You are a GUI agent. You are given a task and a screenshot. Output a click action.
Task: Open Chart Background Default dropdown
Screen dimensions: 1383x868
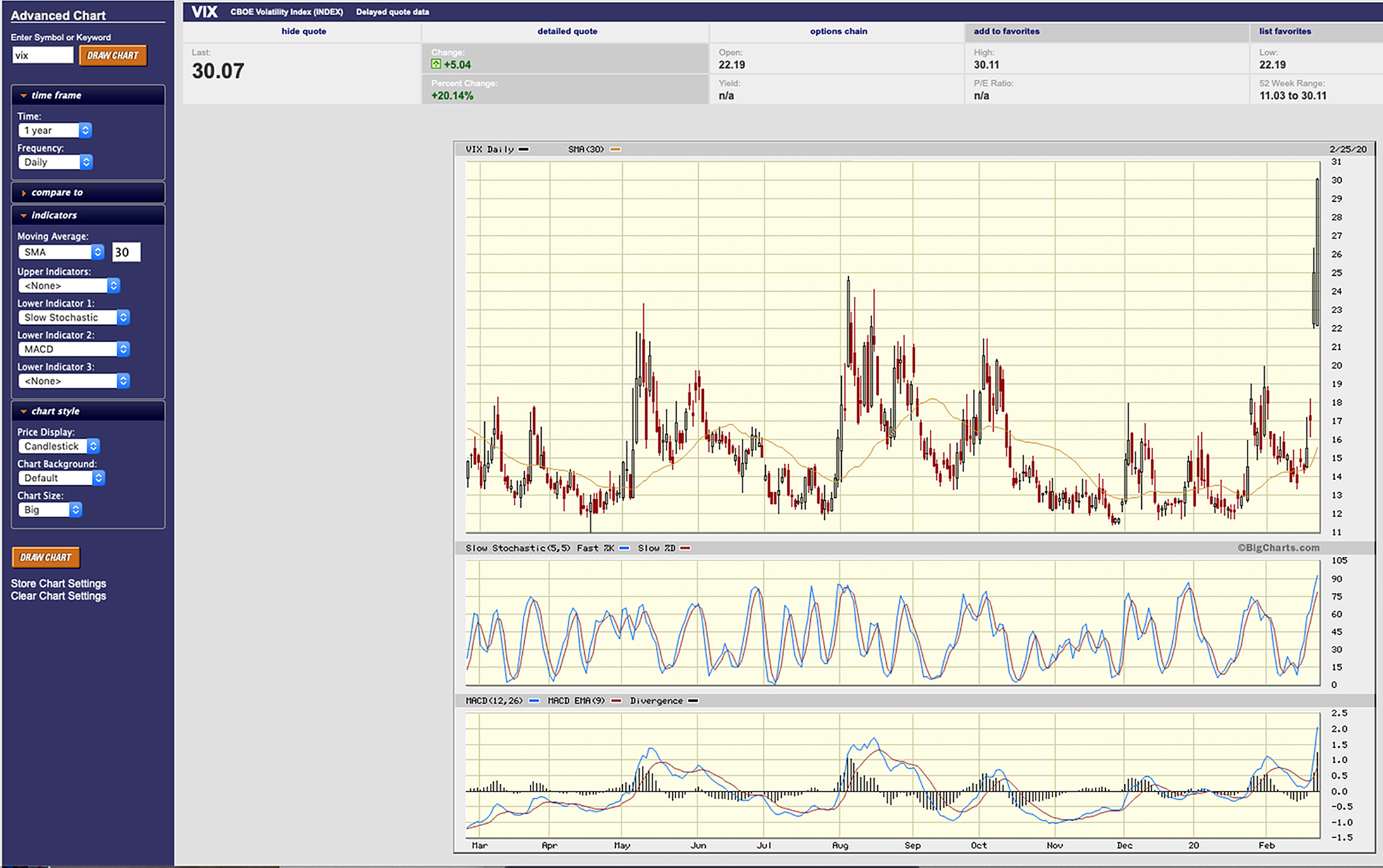61,478
